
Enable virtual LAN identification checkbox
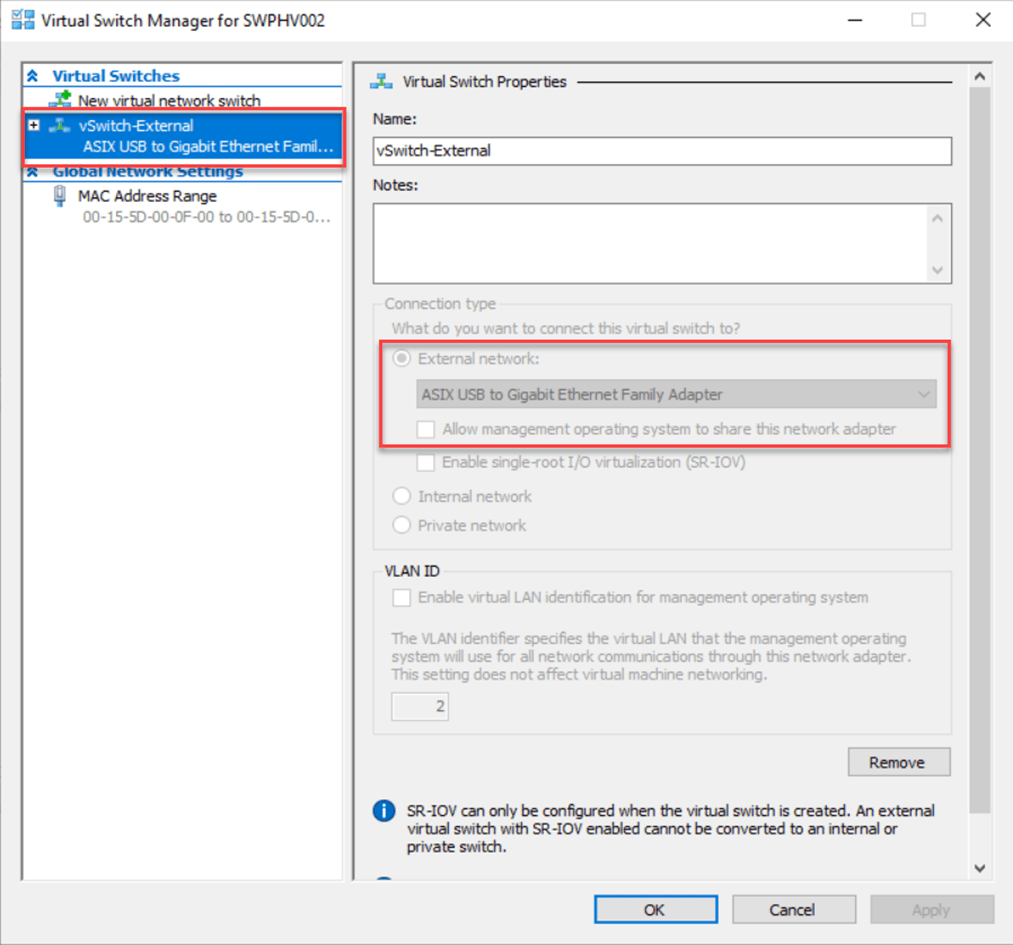tap(402, 598)
